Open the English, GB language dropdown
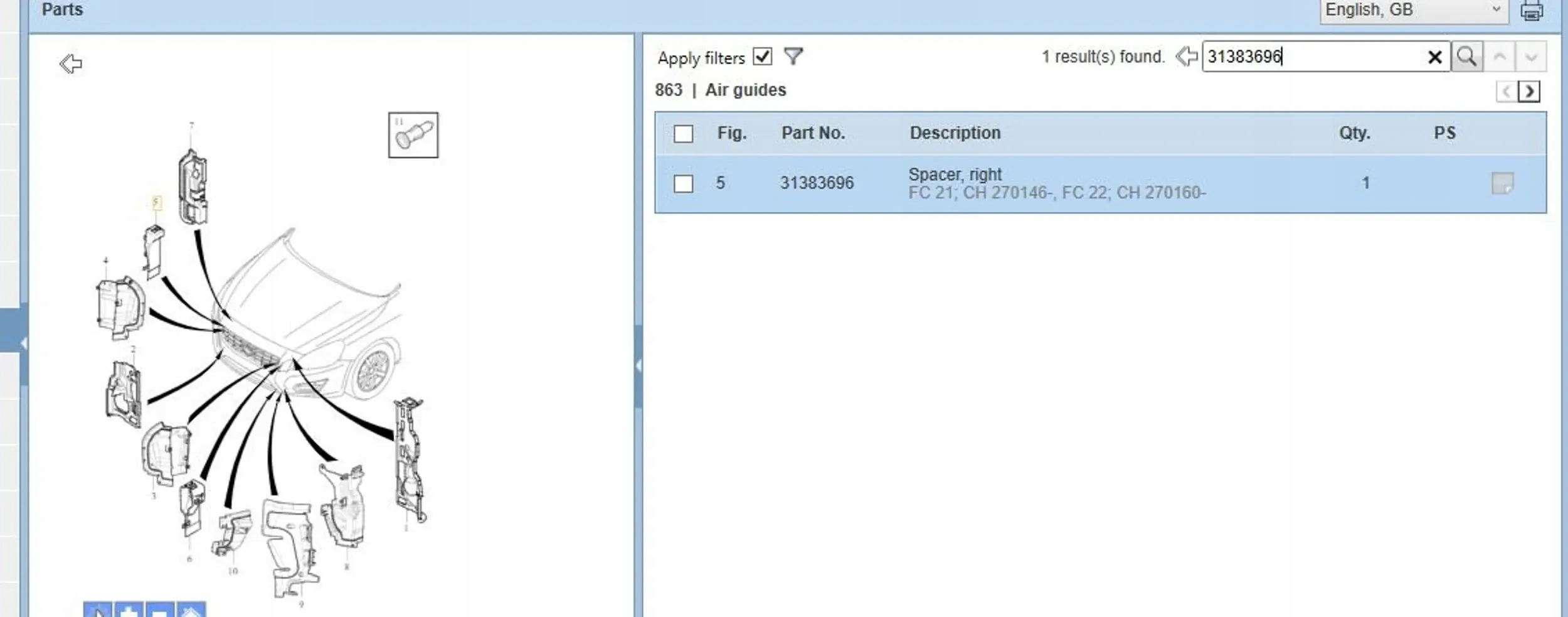The height and width of the screenshot is (617, 1568). [1414, 10]
